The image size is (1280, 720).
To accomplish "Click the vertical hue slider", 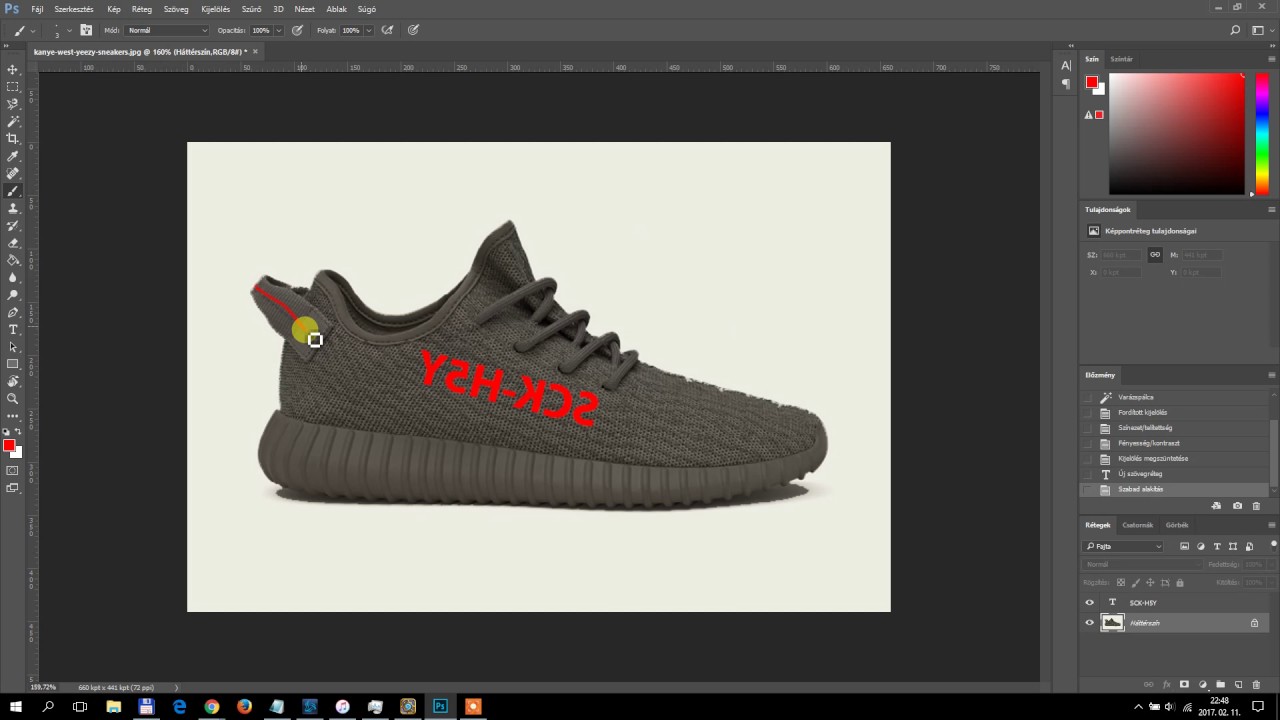I will (x=1261, y=134).
